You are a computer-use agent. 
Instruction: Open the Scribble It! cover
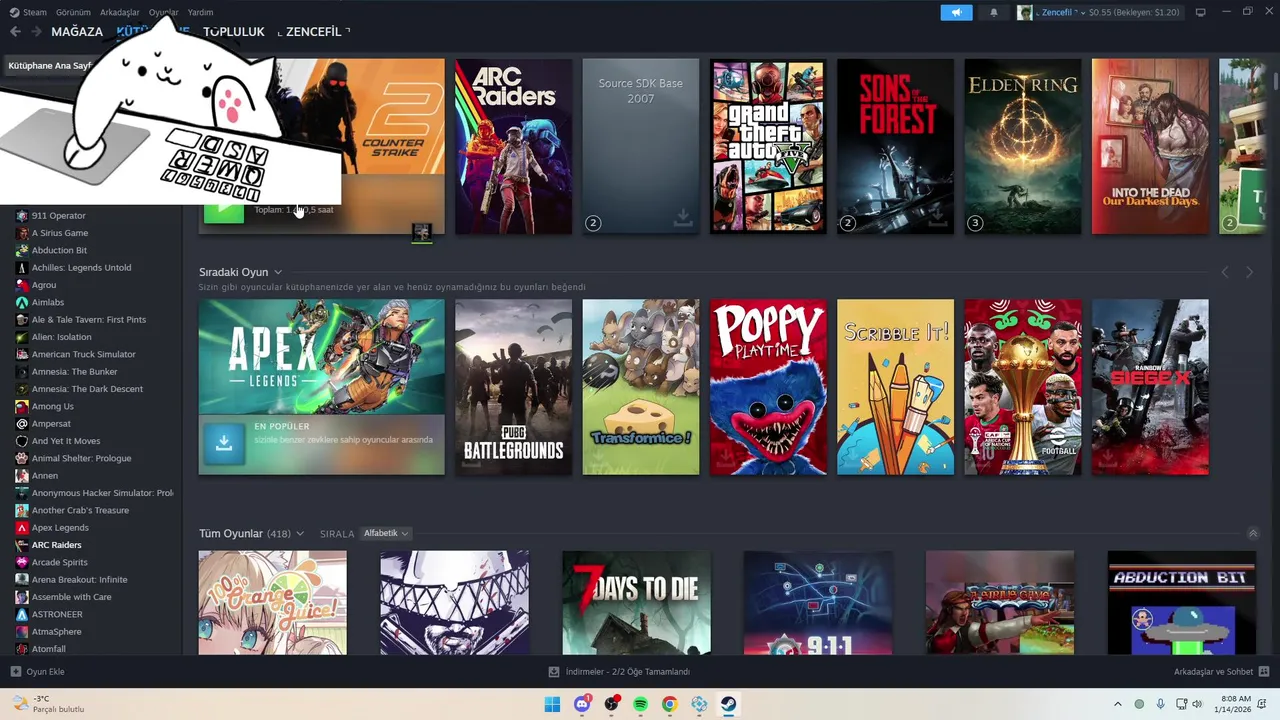click(x=895, y=387)
